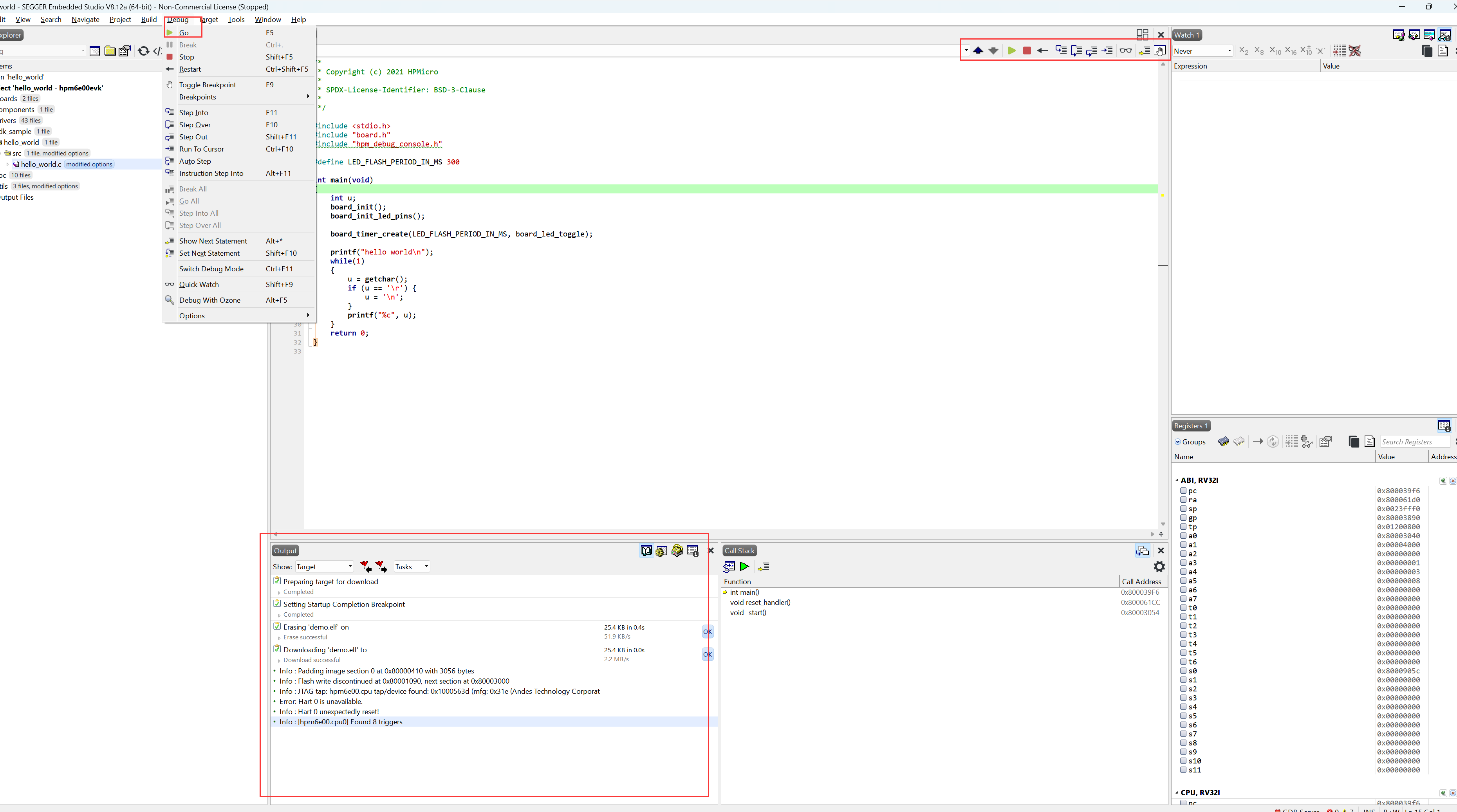Click the Run To Cursor toolbar icon
The height and width of the screenshot is (812, 1457).
1107,51
